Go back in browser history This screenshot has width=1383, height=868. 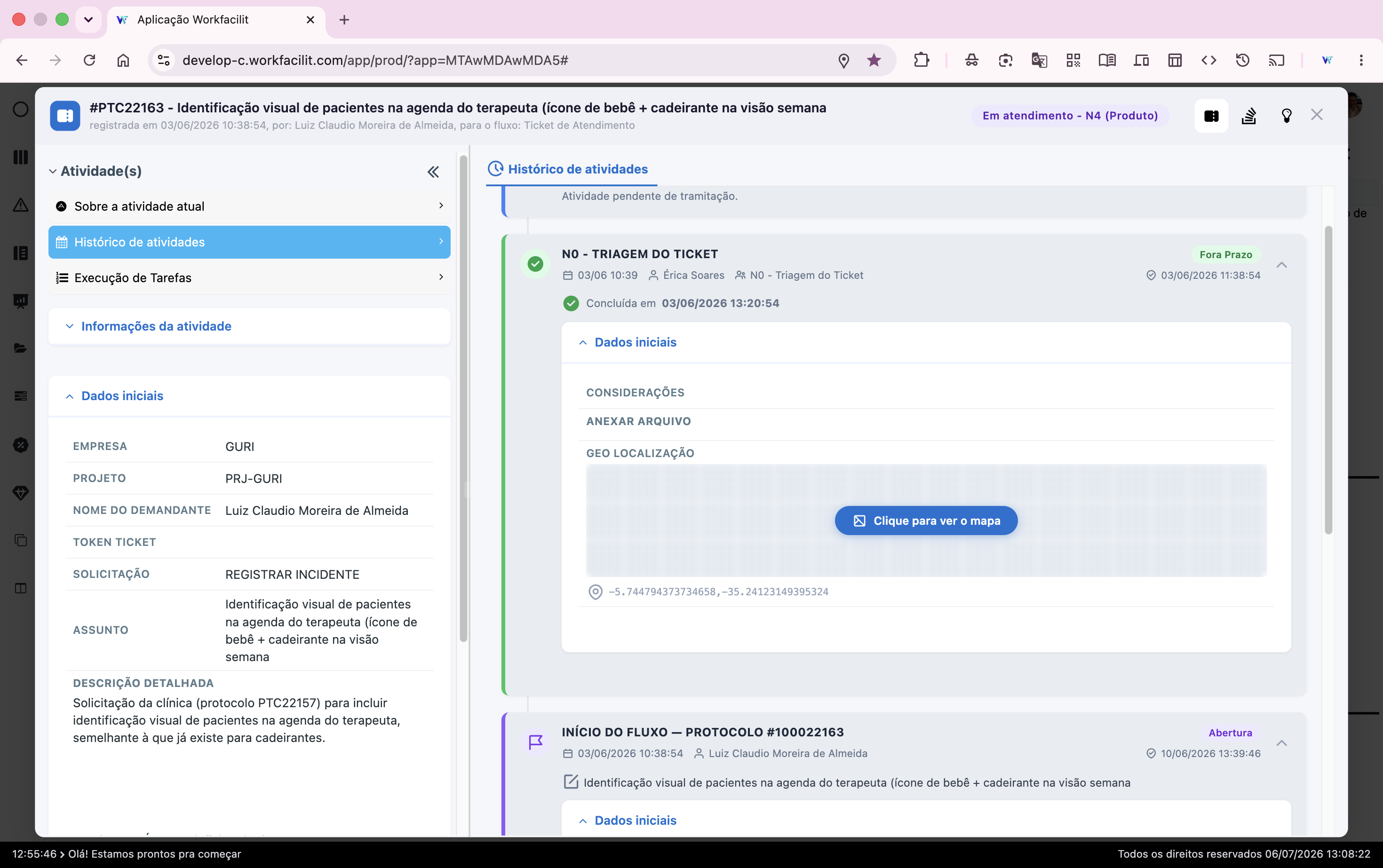(21, 60)
